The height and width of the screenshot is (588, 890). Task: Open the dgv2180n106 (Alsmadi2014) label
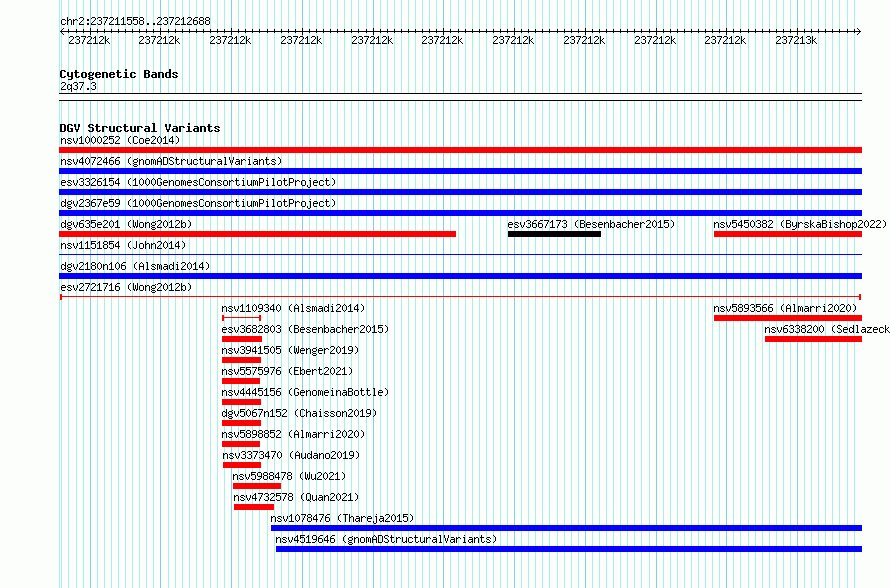pos(135,266)
